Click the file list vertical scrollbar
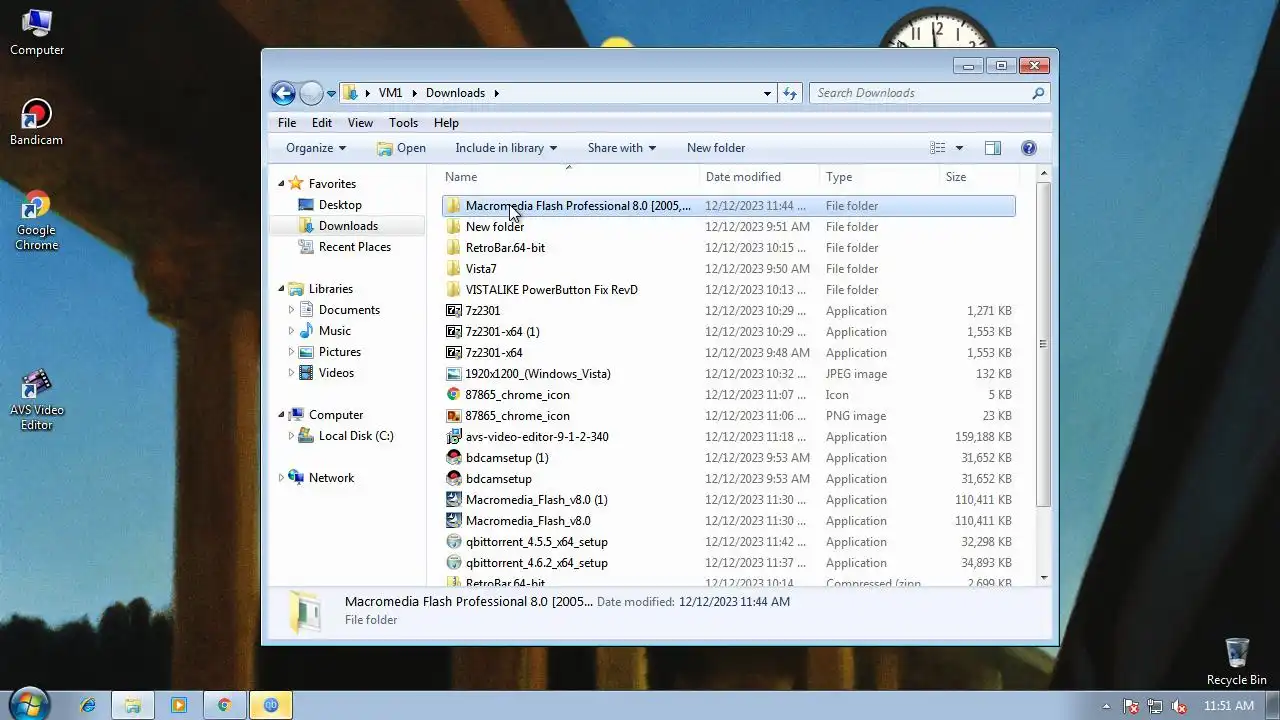Screen dimensions: 1280x720 pyautogui.click(x=1043, y=343)
